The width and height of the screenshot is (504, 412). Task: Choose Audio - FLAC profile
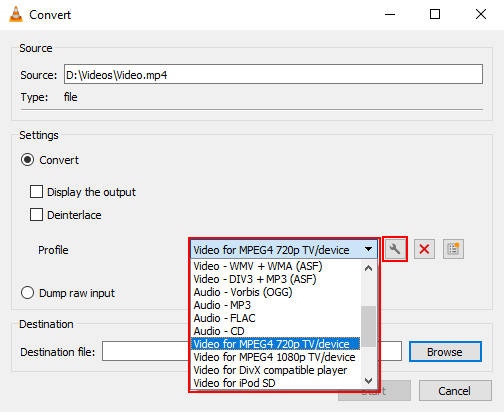[275, 318]
